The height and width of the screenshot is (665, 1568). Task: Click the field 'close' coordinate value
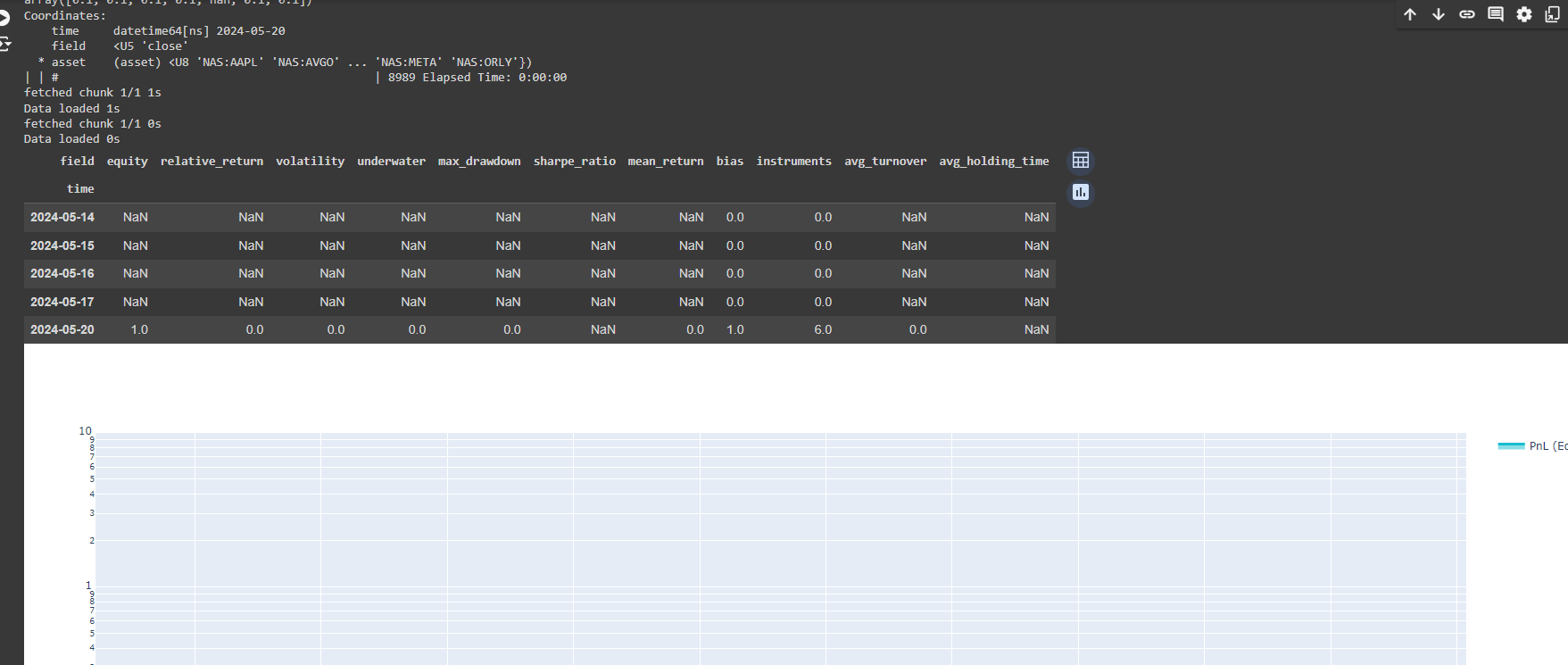pos(165,46)
